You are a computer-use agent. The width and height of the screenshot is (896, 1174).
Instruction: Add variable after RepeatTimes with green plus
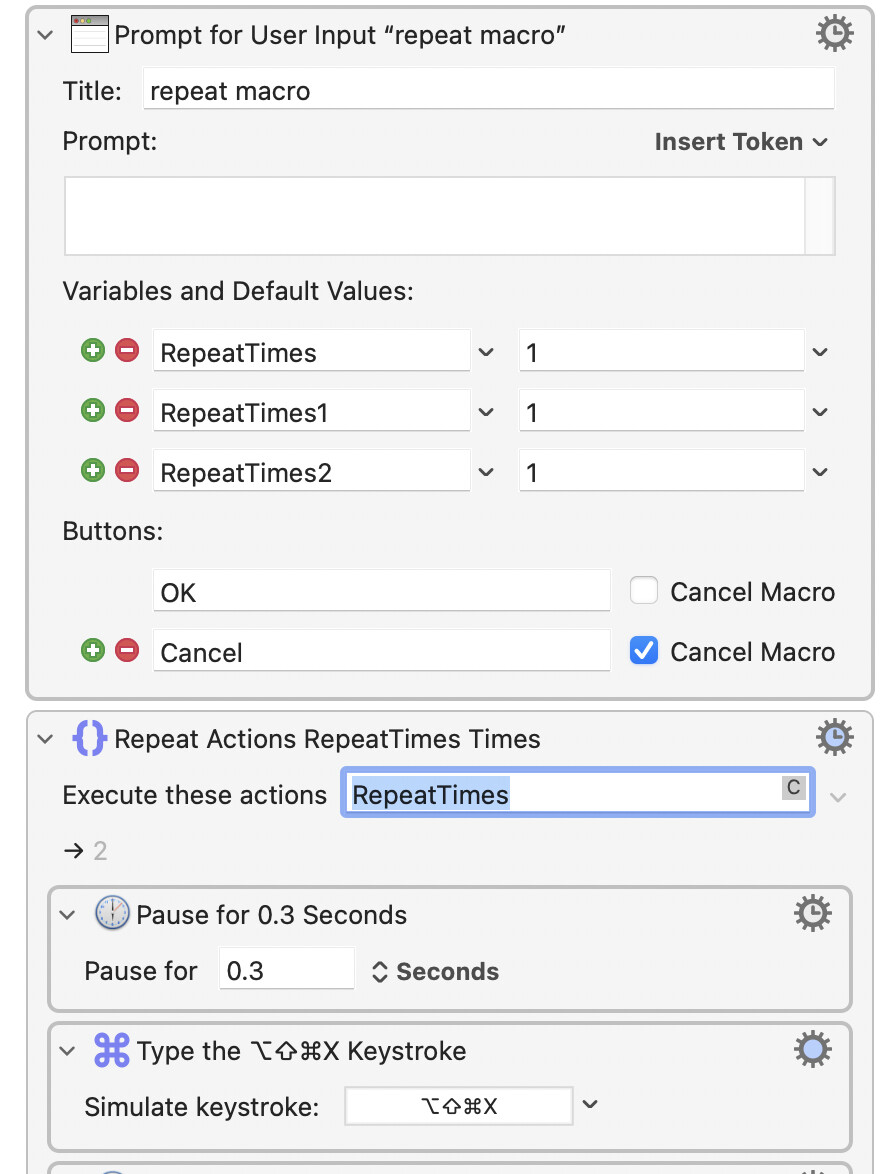click(93, 350)
